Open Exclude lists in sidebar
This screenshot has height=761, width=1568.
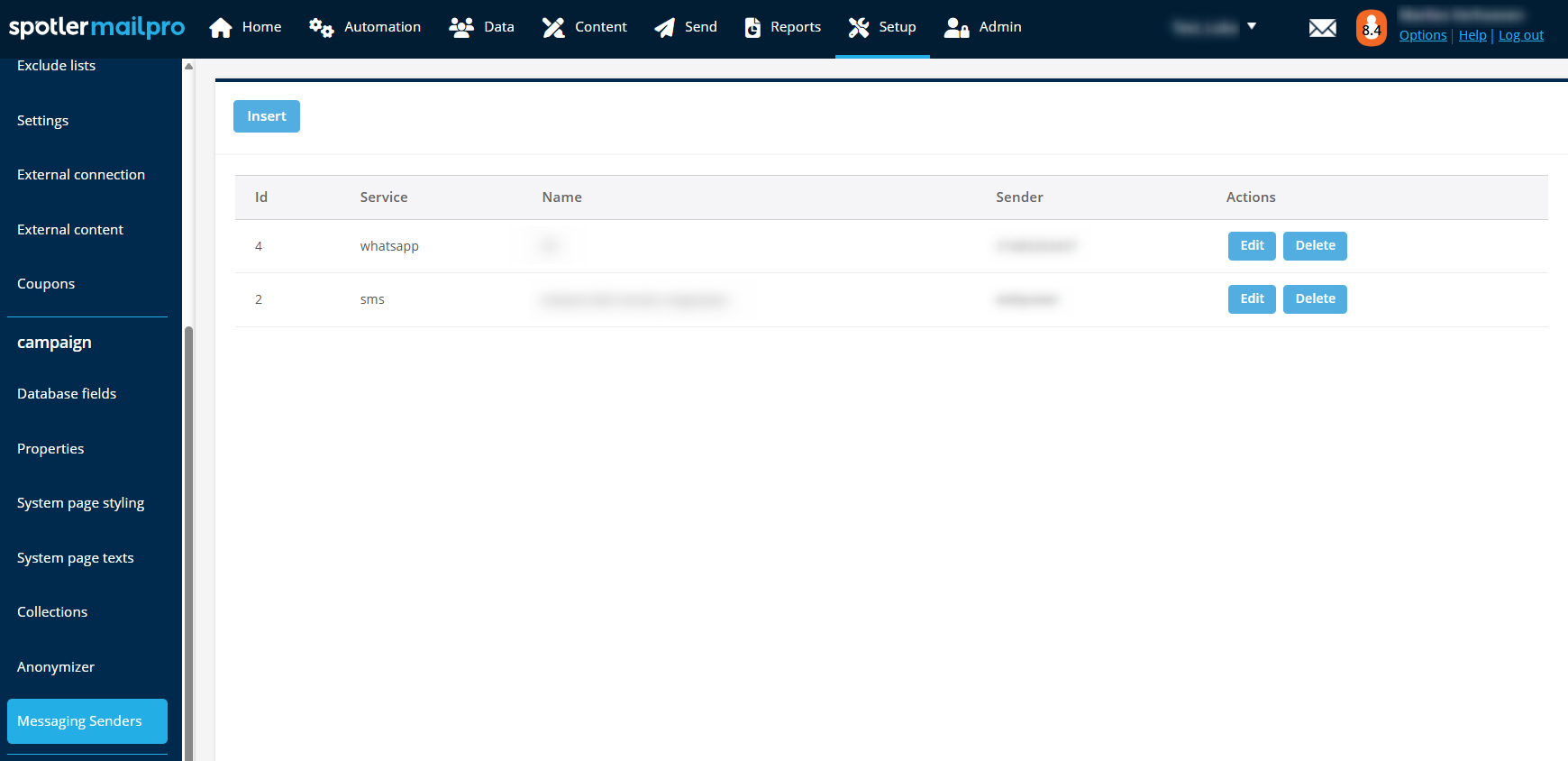(x=56, y=66)
